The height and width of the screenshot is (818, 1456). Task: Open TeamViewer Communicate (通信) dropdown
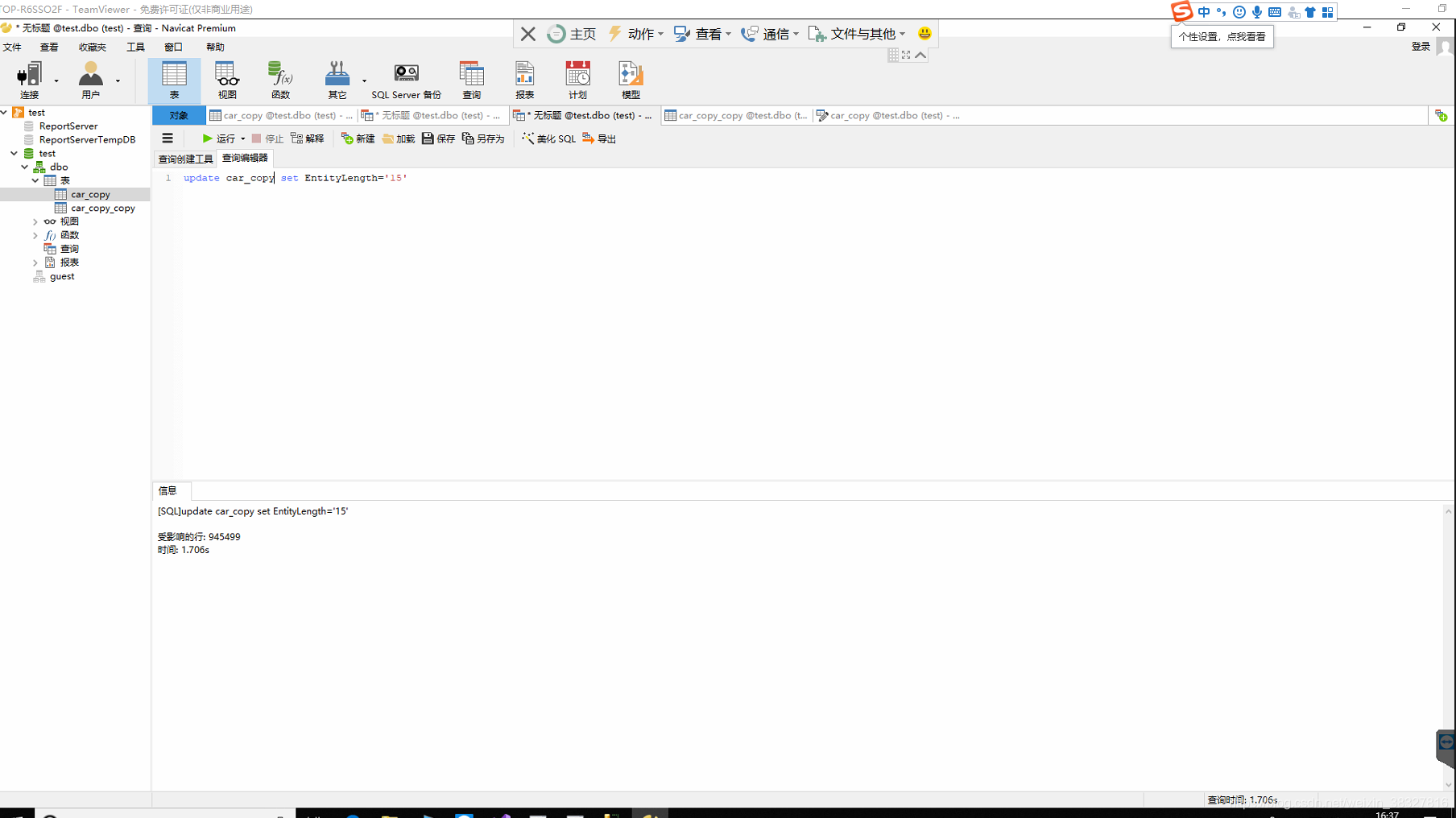point(770,34)
